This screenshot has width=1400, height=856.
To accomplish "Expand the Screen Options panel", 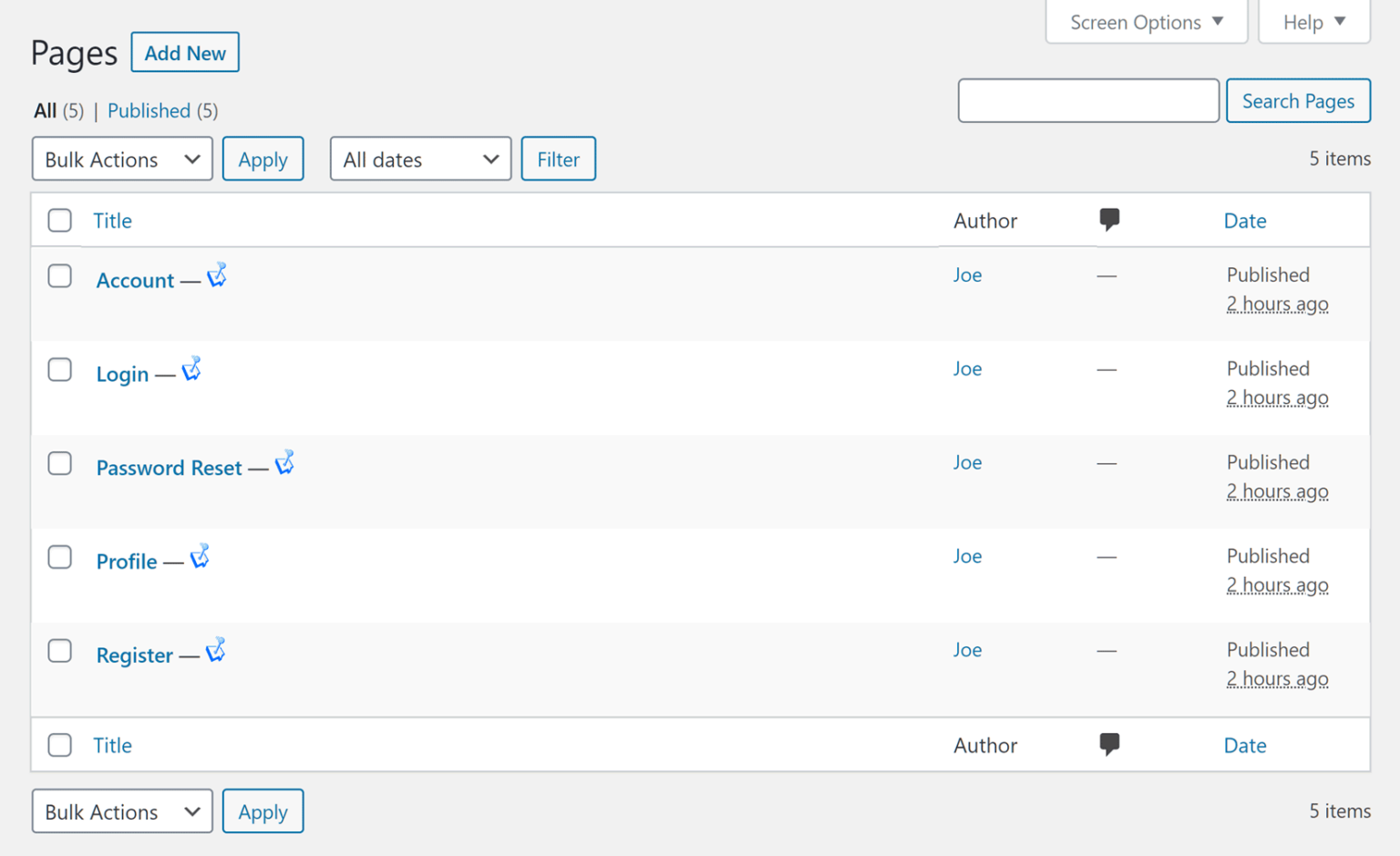I will click(x=1146, y=22).
